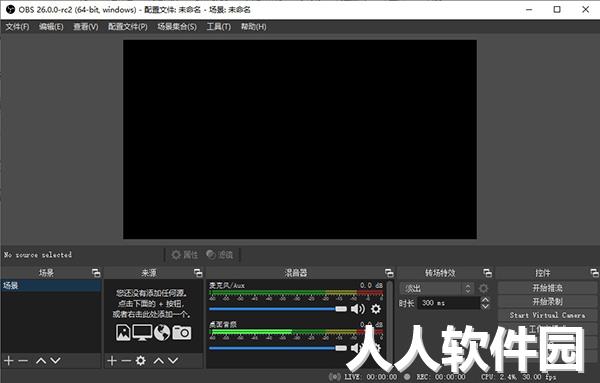Pop out the 混音器 panel with its float icon
The height and width of the screenshot is (383, 600).
(x=389, y=273)
